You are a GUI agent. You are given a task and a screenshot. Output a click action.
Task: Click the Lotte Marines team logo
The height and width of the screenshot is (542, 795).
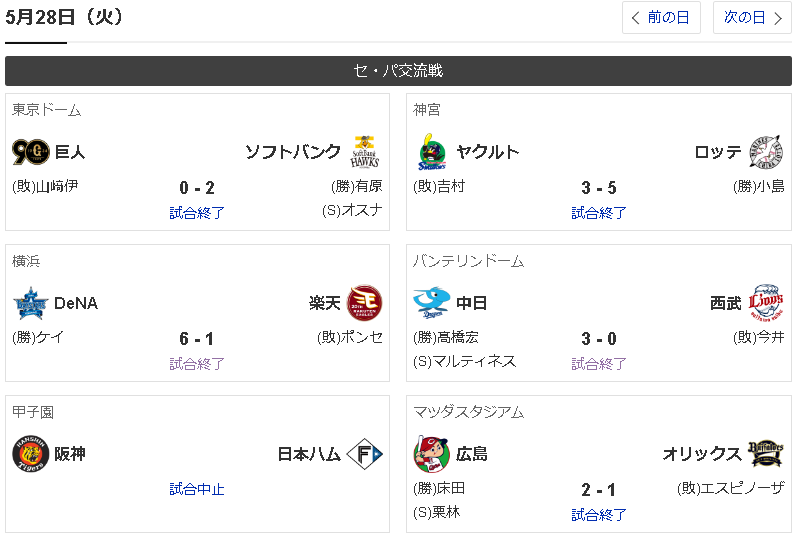[x=766, y=152]
